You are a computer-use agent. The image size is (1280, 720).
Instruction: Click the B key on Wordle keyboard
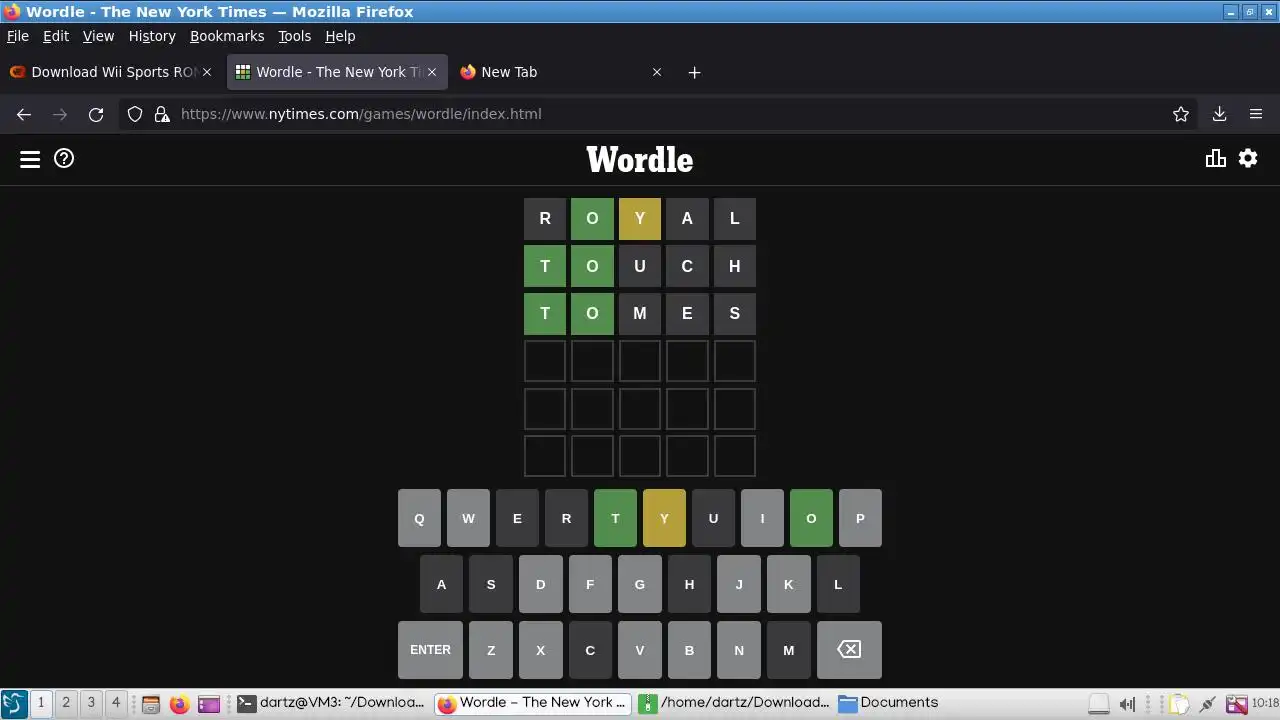[689, 650]
